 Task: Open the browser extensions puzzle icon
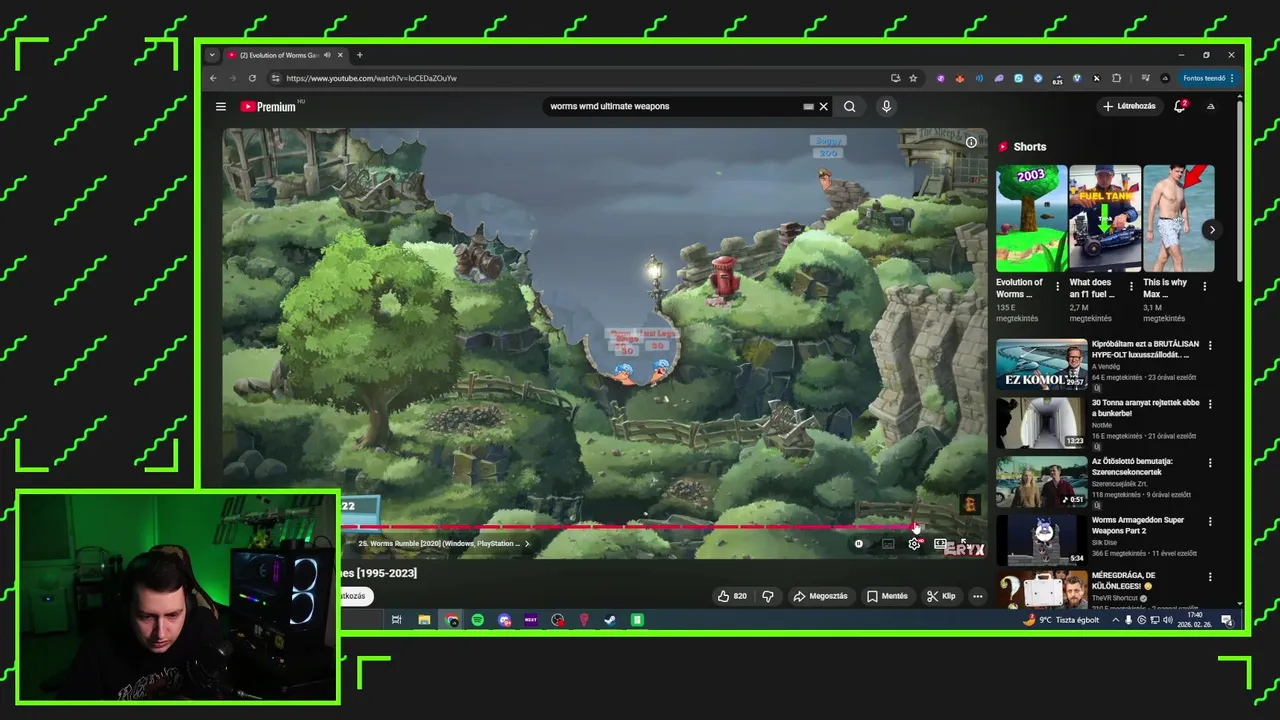1116,78
